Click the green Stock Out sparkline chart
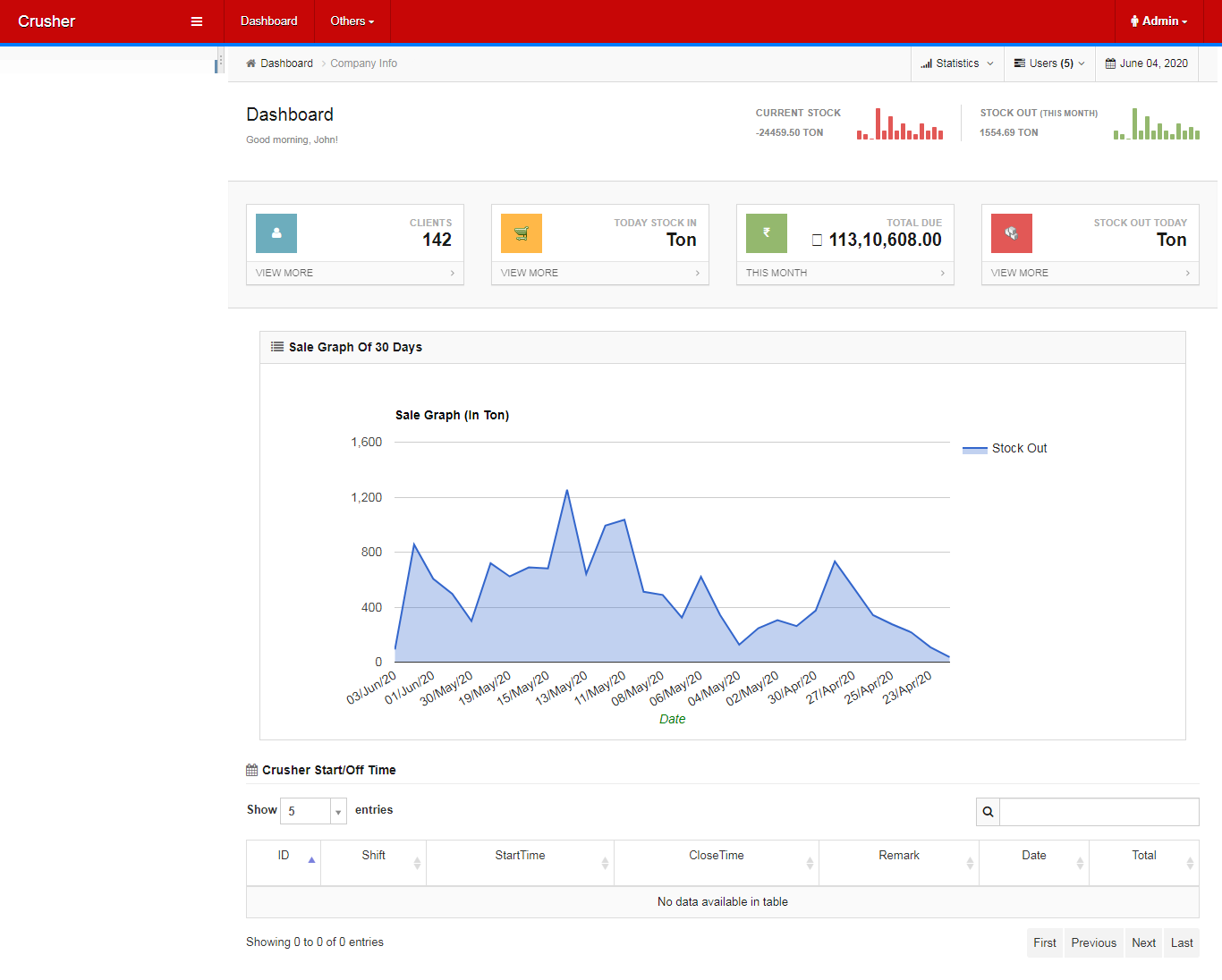This screenshot has width=1222, height=980. click(x=1157, y=123)
